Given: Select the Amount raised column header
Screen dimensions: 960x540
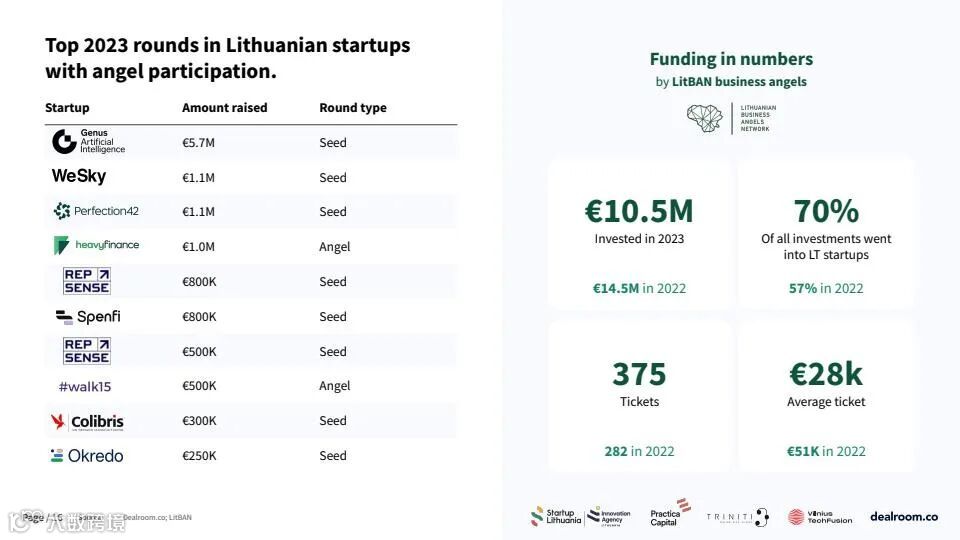Looking at the screenshot, I should 225,108.
